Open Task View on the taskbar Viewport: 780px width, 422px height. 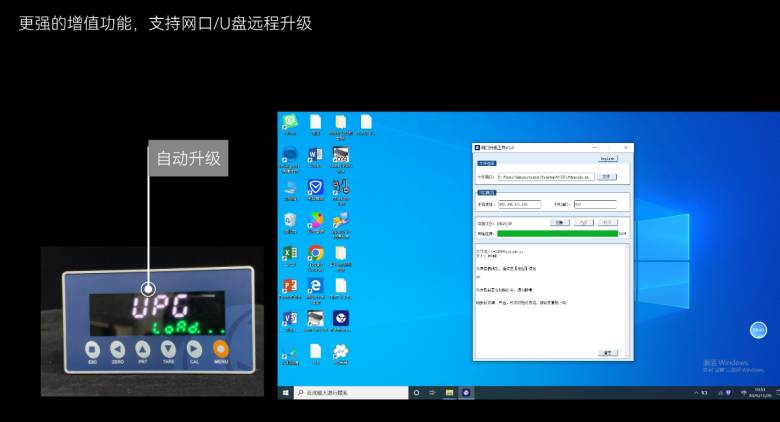coord(433,393)
